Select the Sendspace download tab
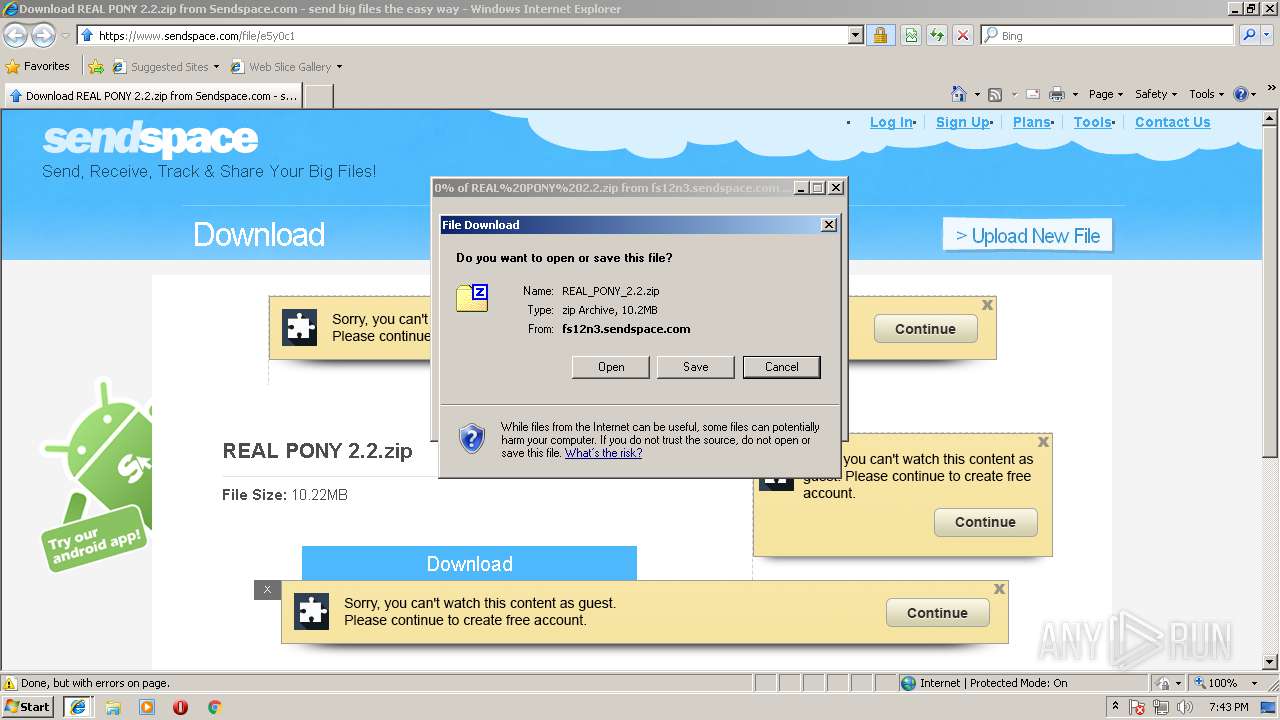This screenshot has width=1280, height=720. [152, 96]
